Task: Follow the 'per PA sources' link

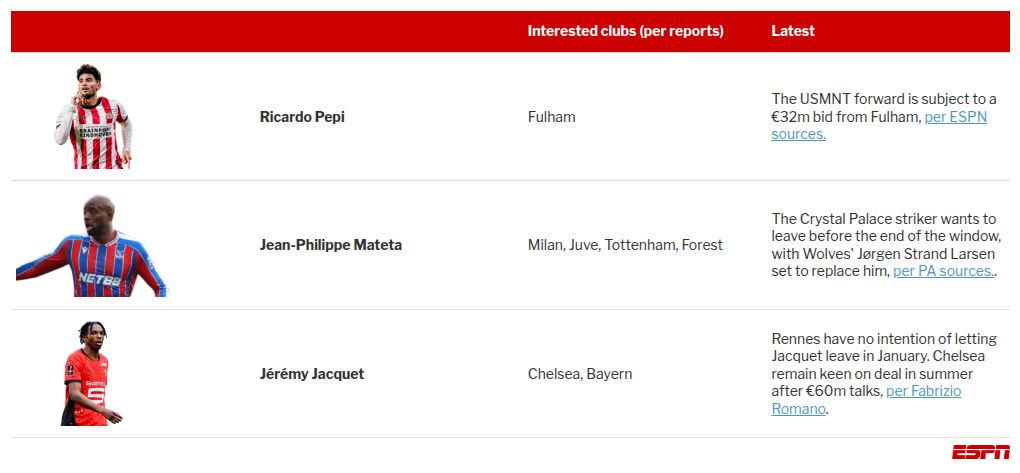Action: tap(943, 271)
